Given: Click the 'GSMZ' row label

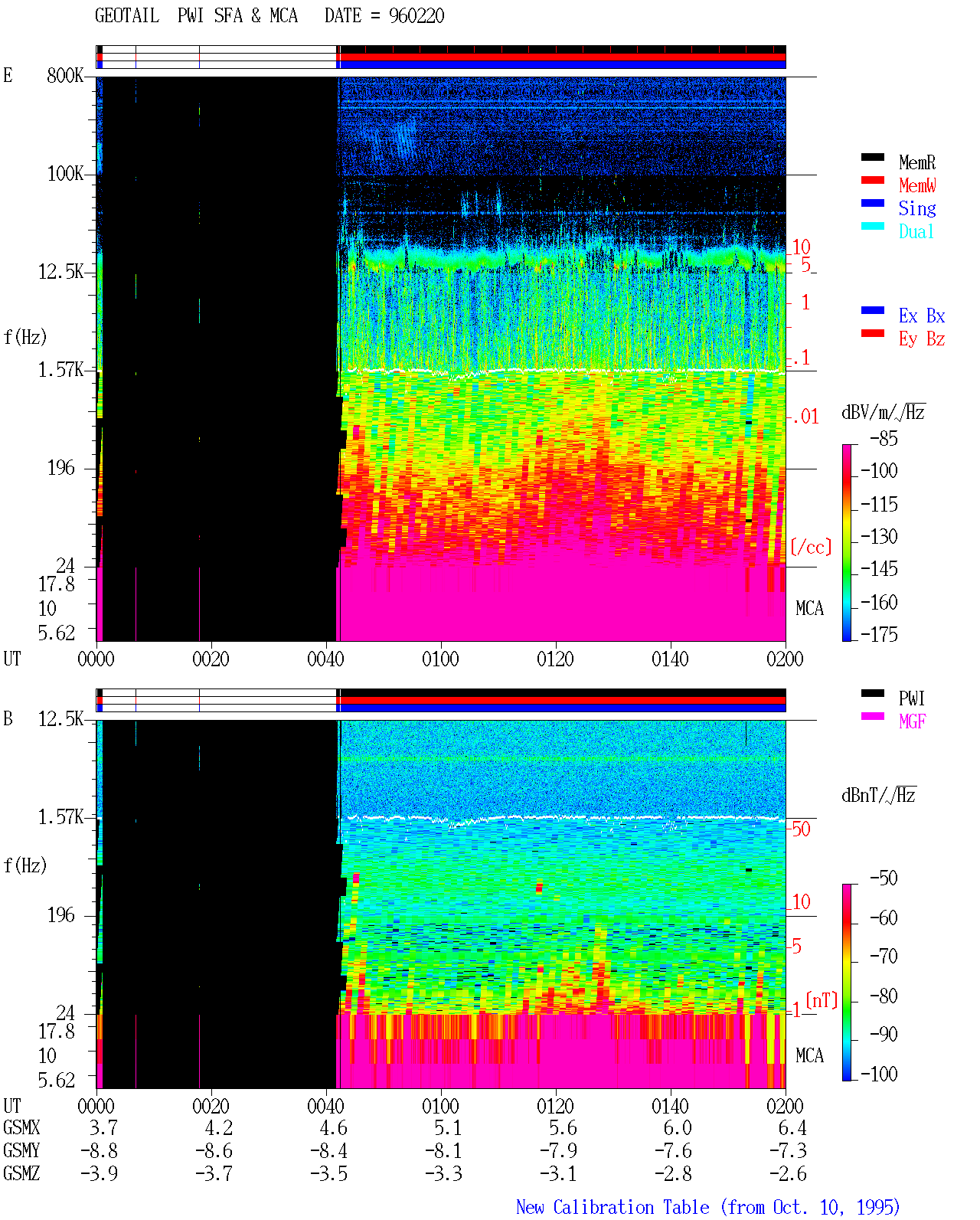Looking at the screenshot, I should [21, 1174].
